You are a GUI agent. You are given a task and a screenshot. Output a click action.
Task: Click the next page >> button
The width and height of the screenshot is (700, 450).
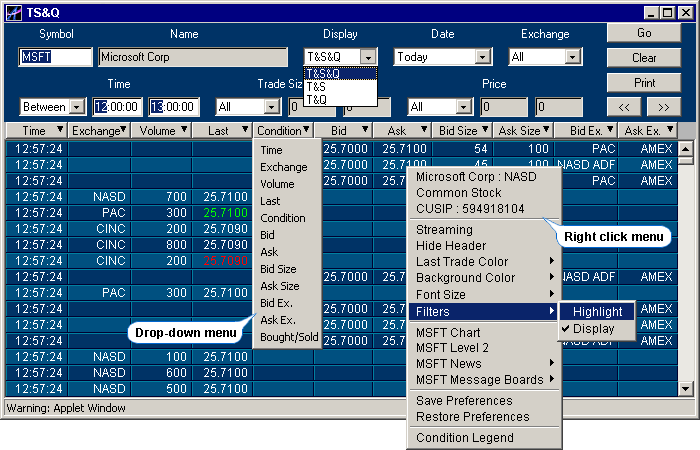click(663, 107)
